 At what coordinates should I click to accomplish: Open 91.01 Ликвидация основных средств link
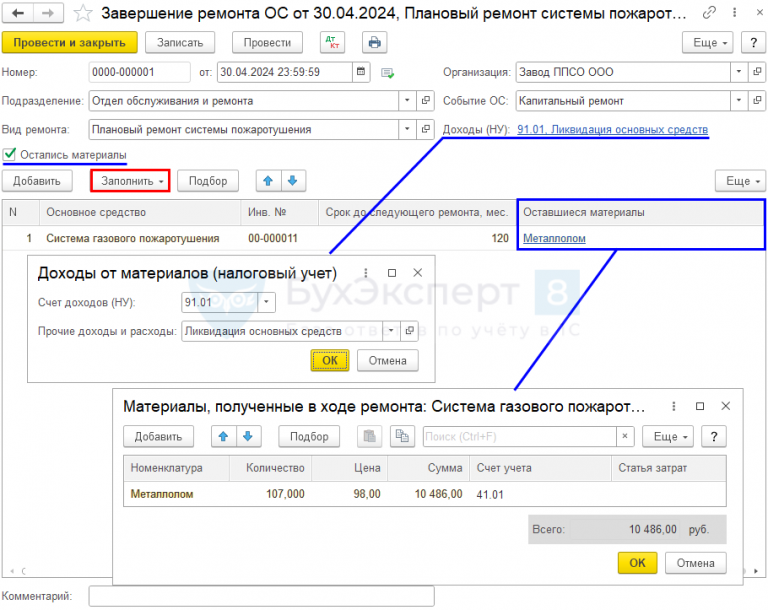(x=612, y=129)
